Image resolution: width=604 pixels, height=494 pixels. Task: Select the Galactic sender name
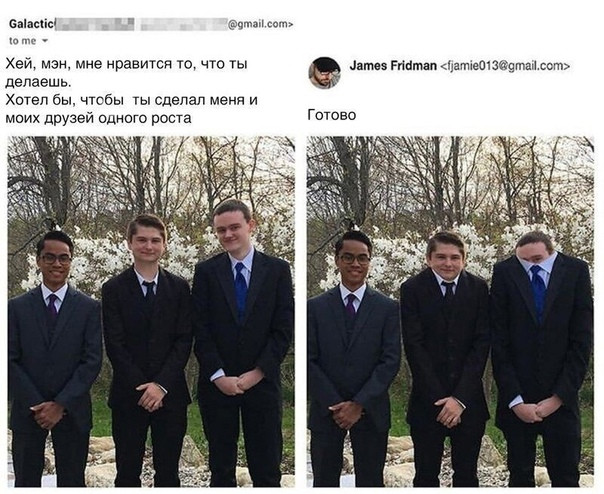(x=32, y=24)
